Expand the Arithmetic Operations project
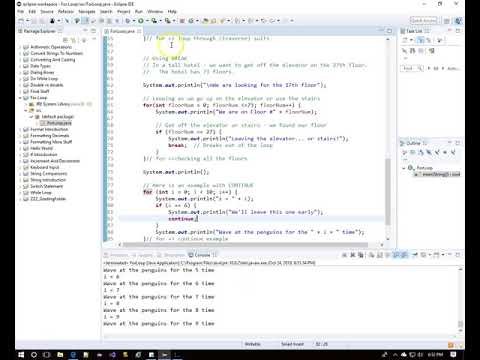The image size is (480, 360). point(20,47)
